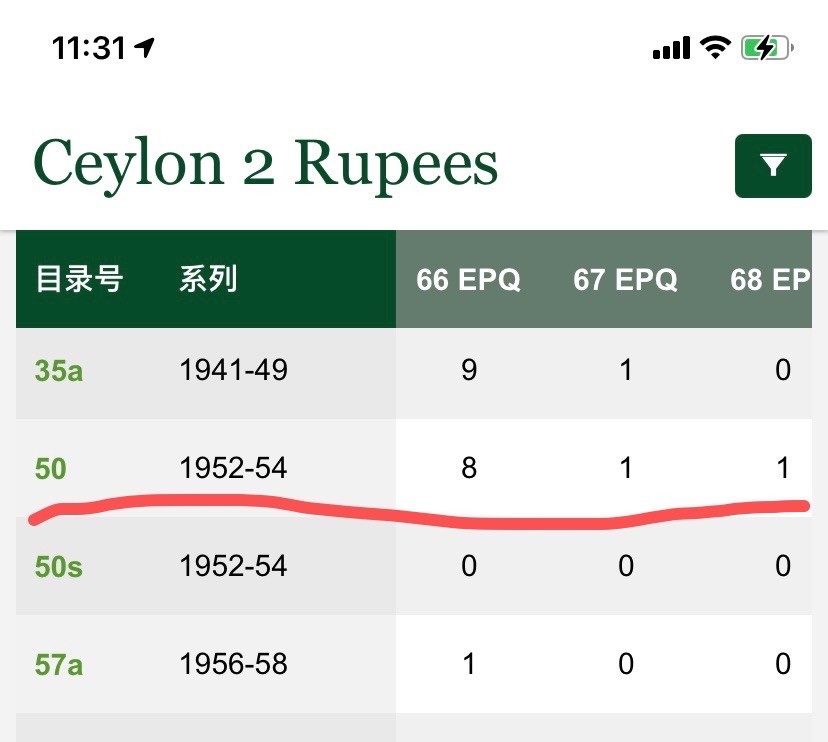Open the filter funnel button

tap(773, 166)
